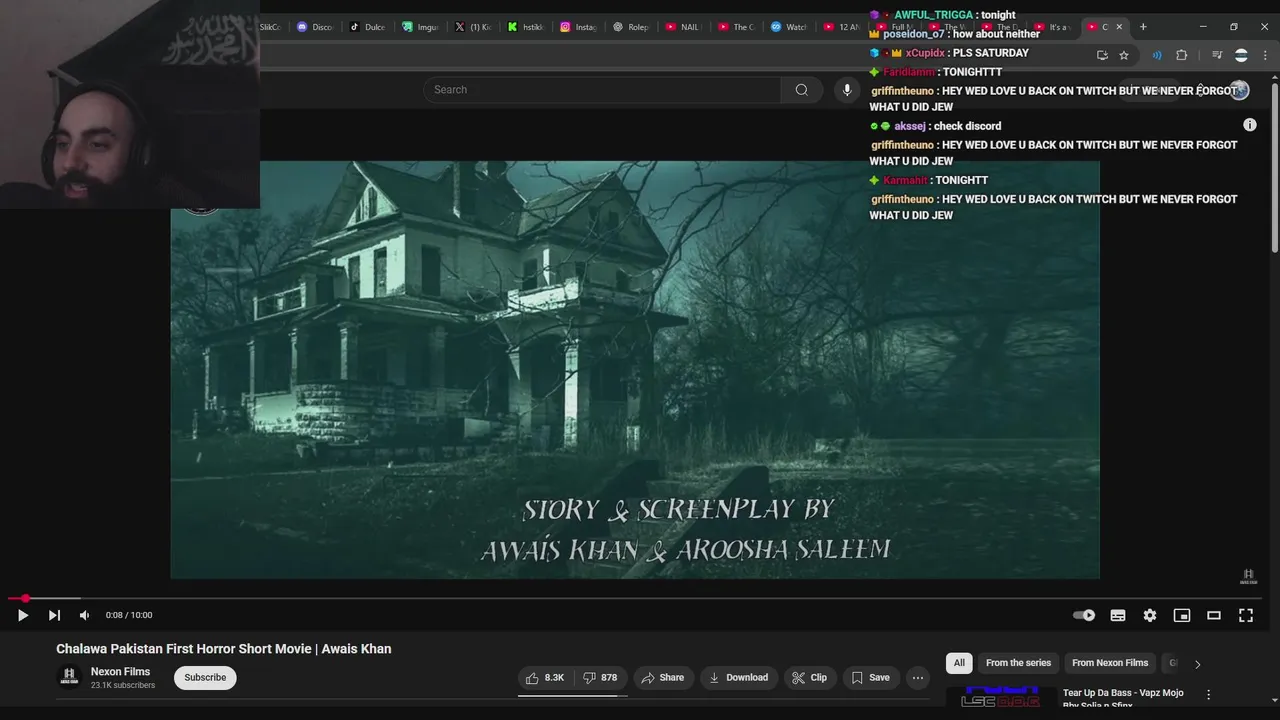Bookmark this page with star icon
1280x720 pixels.
coord(1124,55)
